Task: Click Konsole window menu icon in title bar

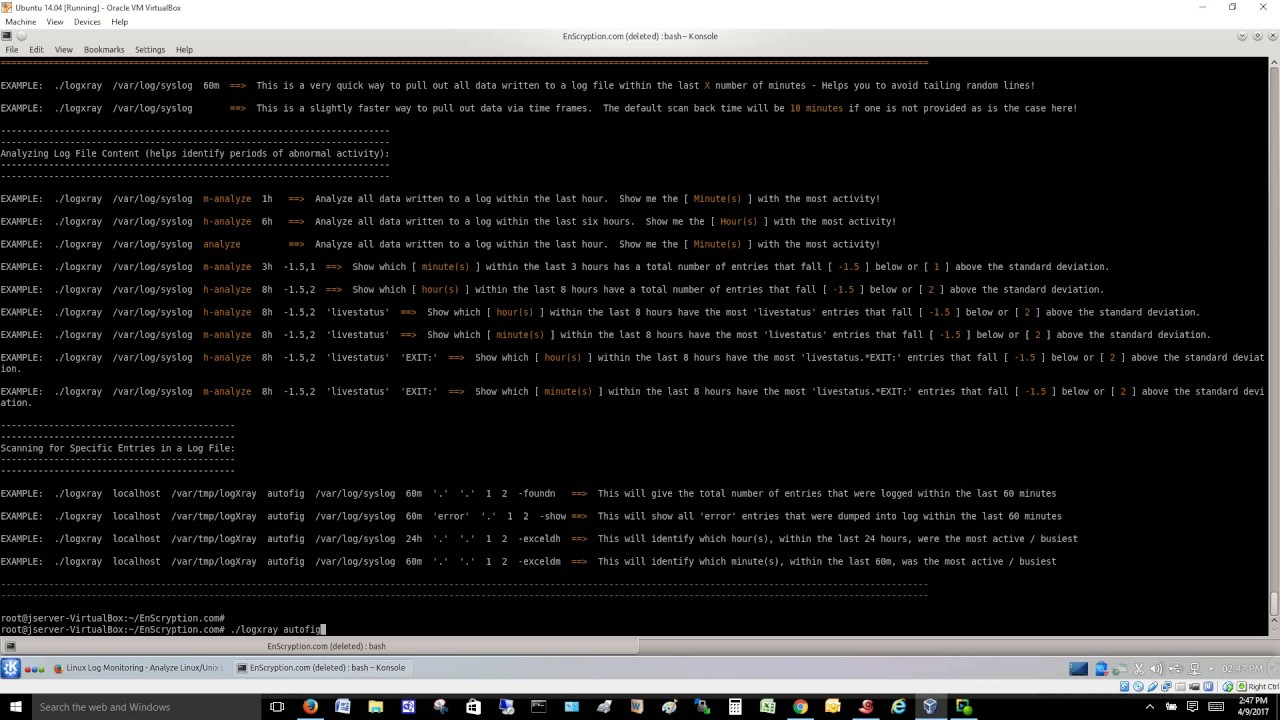Action: point(6,36)
